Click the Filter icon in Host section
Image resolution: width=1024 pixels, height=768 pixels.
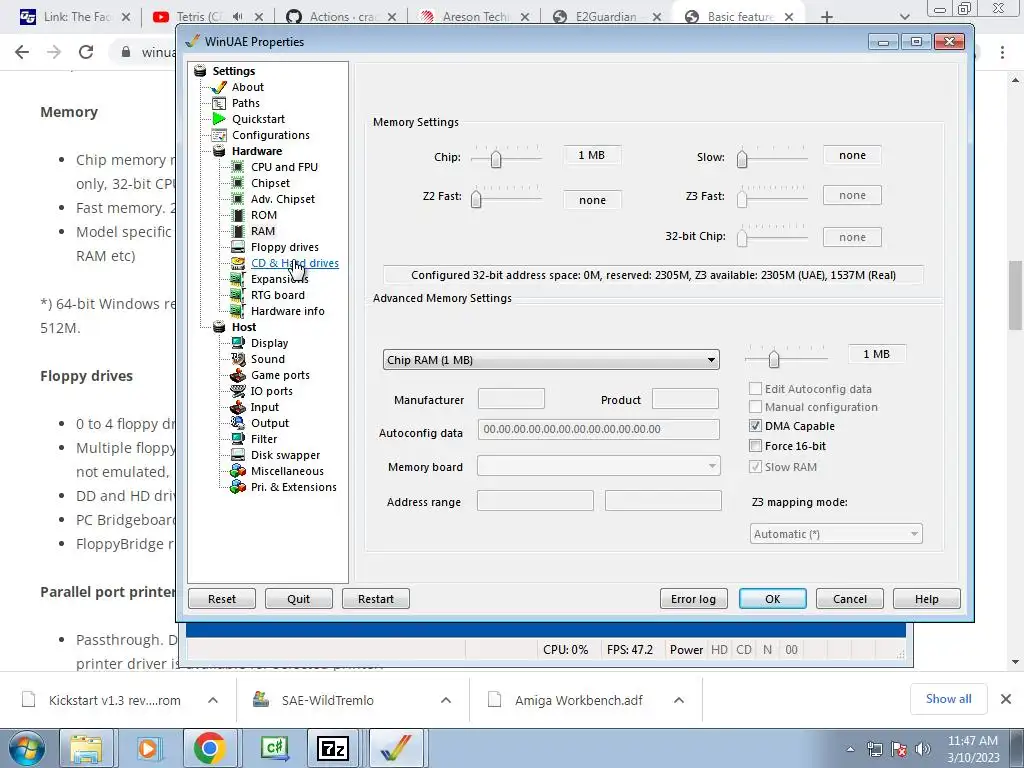point(238,439)
